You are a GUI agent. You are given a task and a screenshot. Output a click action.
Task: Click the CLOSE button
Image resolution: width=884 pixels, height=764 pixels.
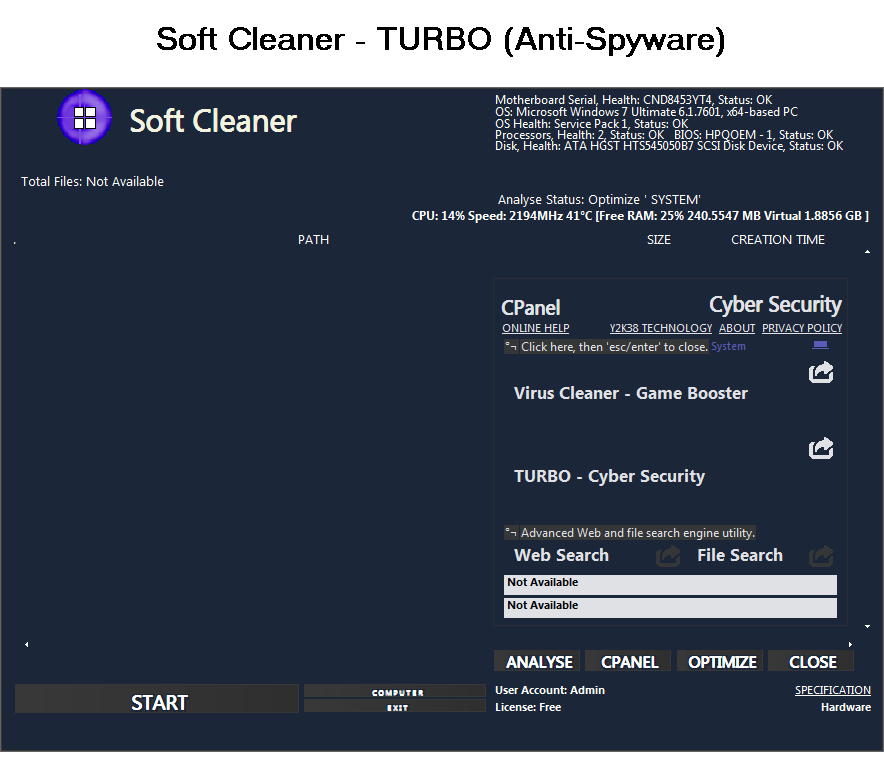point(812,661)
